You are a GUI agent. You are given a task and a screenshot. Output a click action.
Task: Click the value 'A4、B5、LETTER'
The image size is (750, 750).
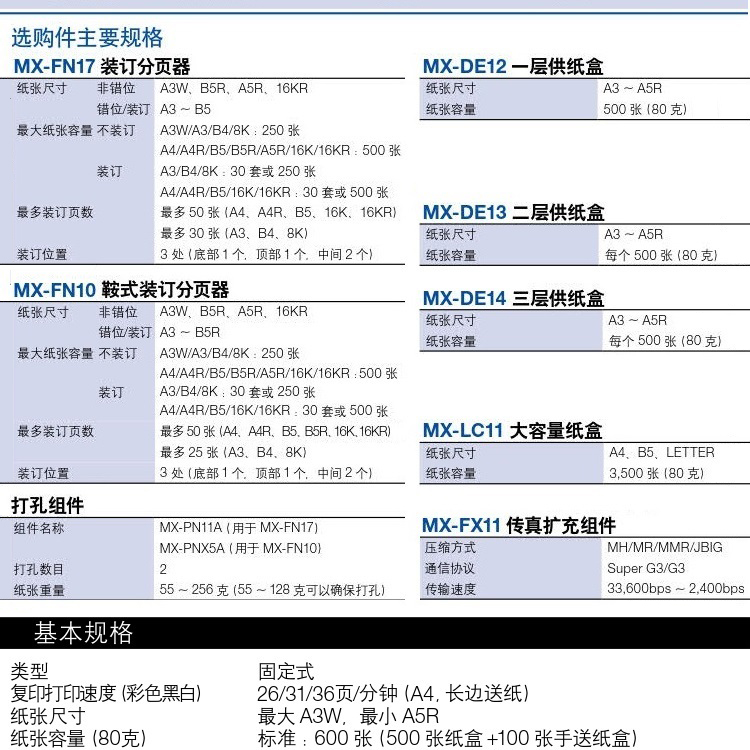[x=662, y=452]
